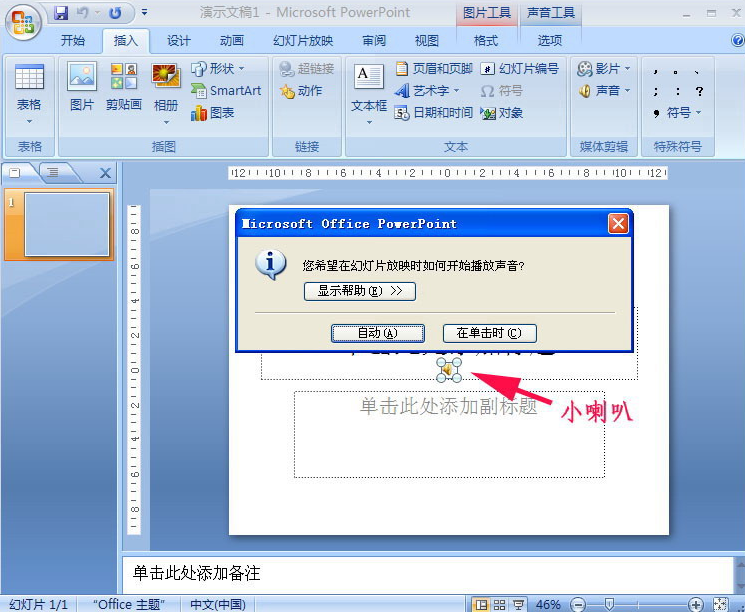Insert 日期和时间 date and time
This screenshot has width=745, height=612.
(434, 113)
